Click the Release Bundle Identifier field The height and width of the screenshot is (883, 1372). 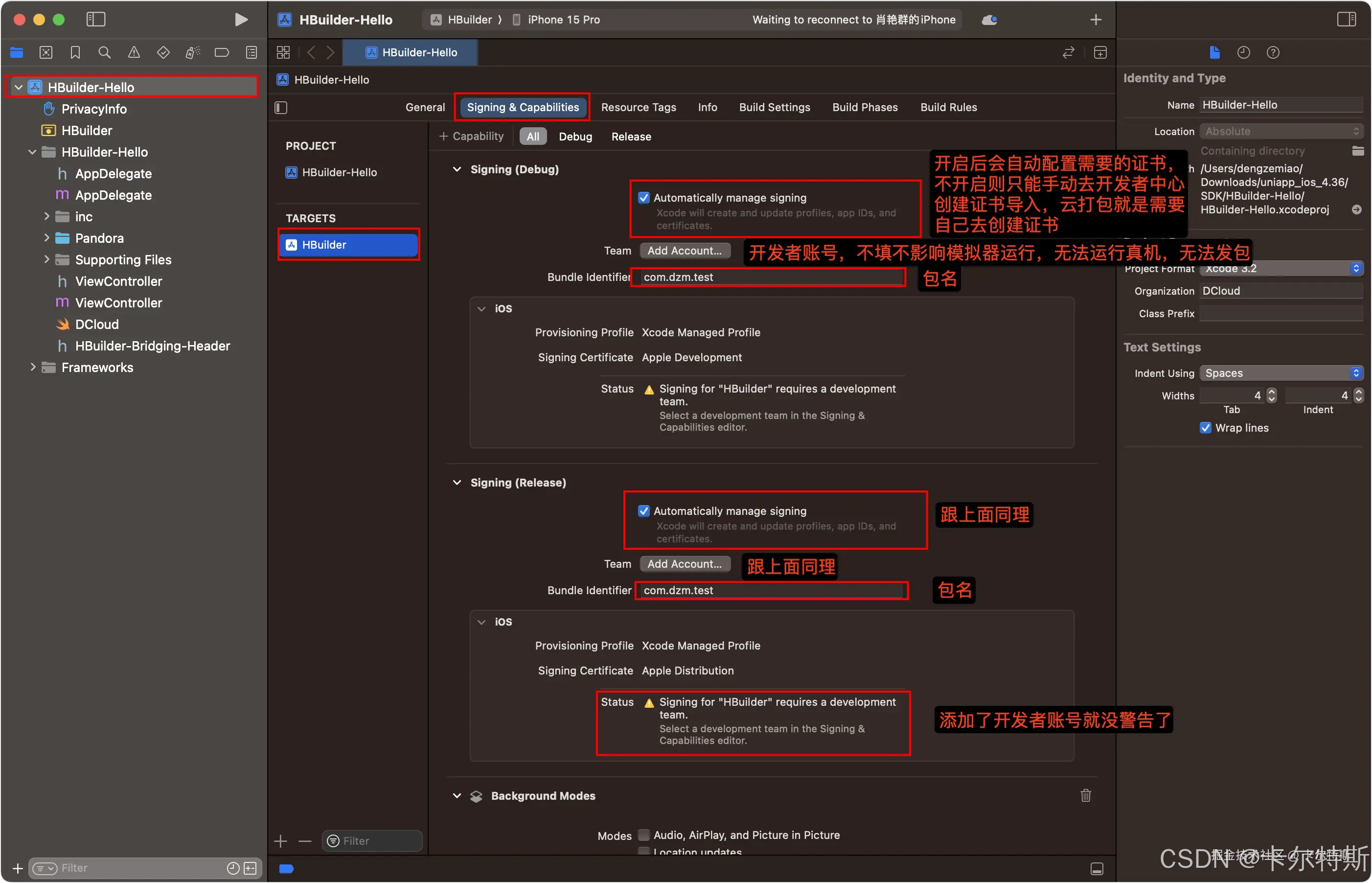(770, 590)
